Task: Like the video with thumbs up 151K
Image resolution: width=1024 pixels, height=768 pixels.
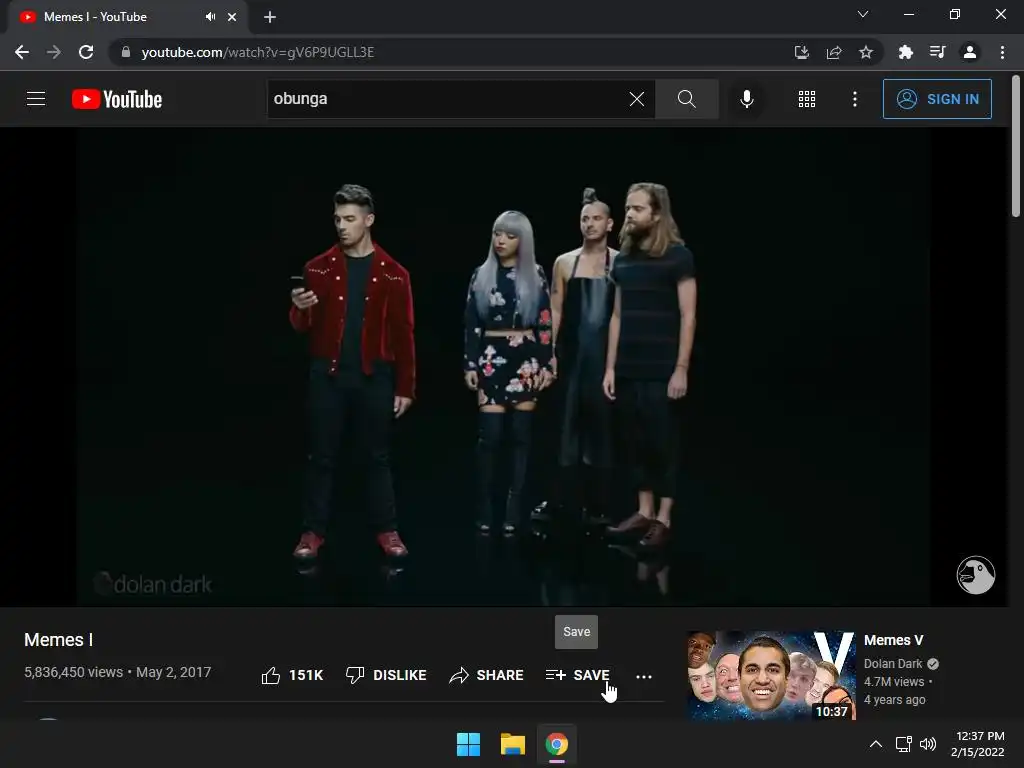Action: [x=292, y=675]
